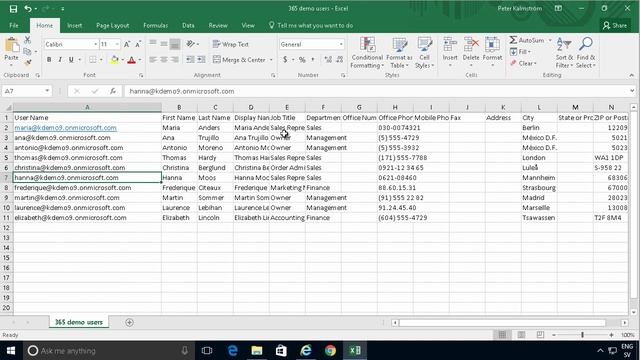Click the Fill Color yellow swatch
The image size is (640, 360).
point(114,60)
